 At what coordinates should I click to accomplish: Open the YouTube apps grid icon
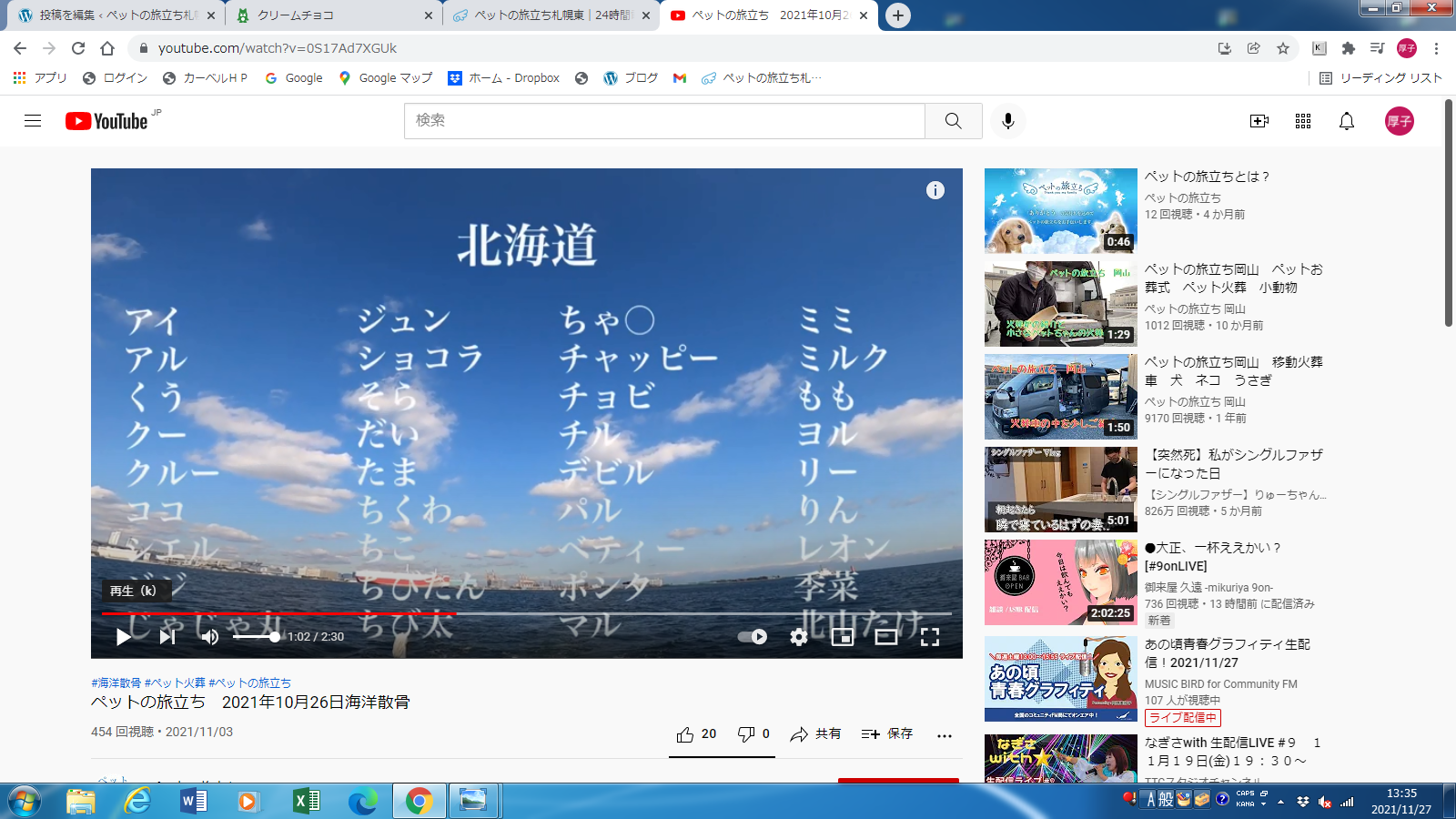click(1303, 121)
